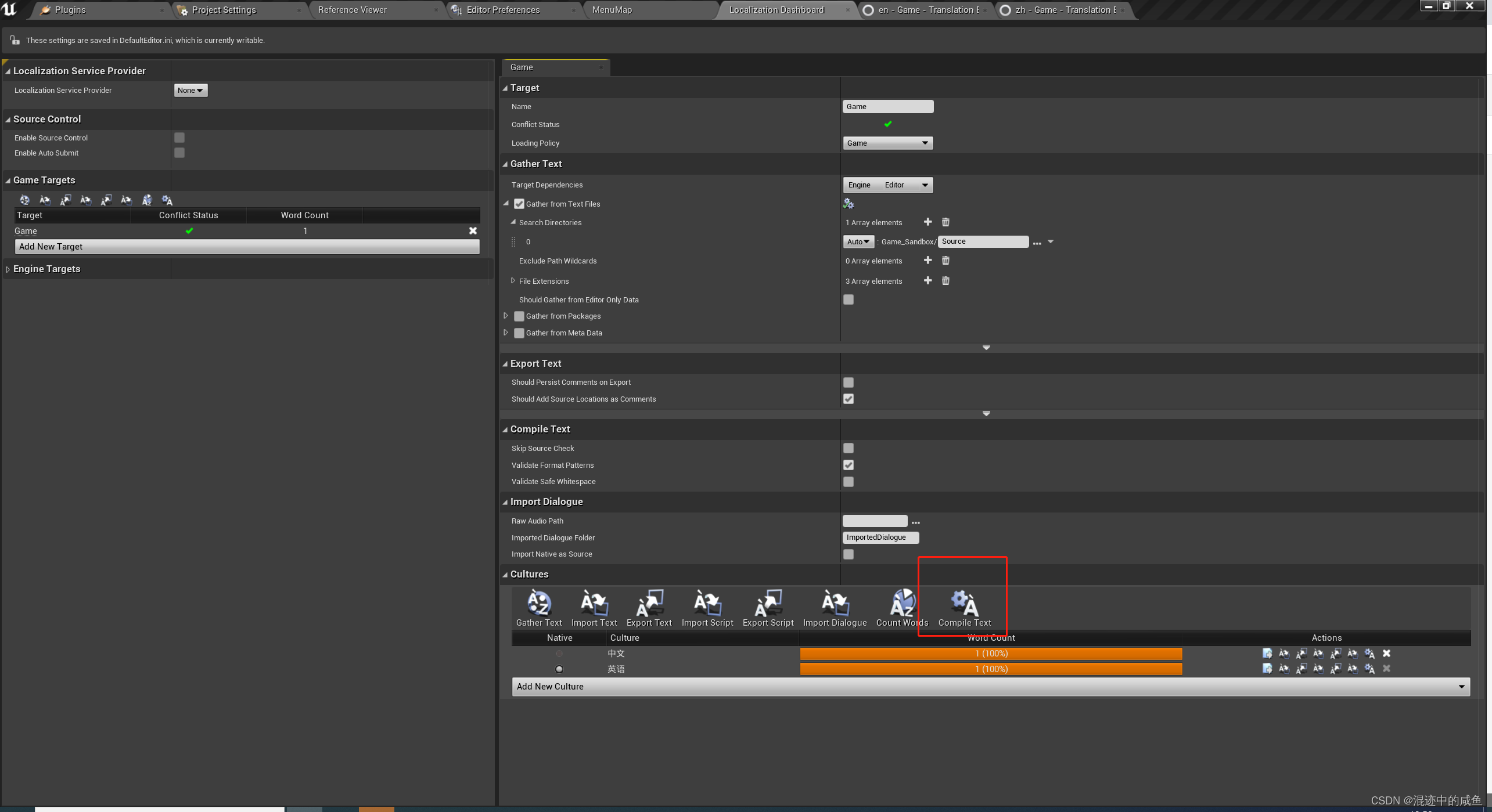The width and height of the screenshot is (1492, 812).
Task: Open the Editor Preferences tab
Action: (x=503, y=10)
